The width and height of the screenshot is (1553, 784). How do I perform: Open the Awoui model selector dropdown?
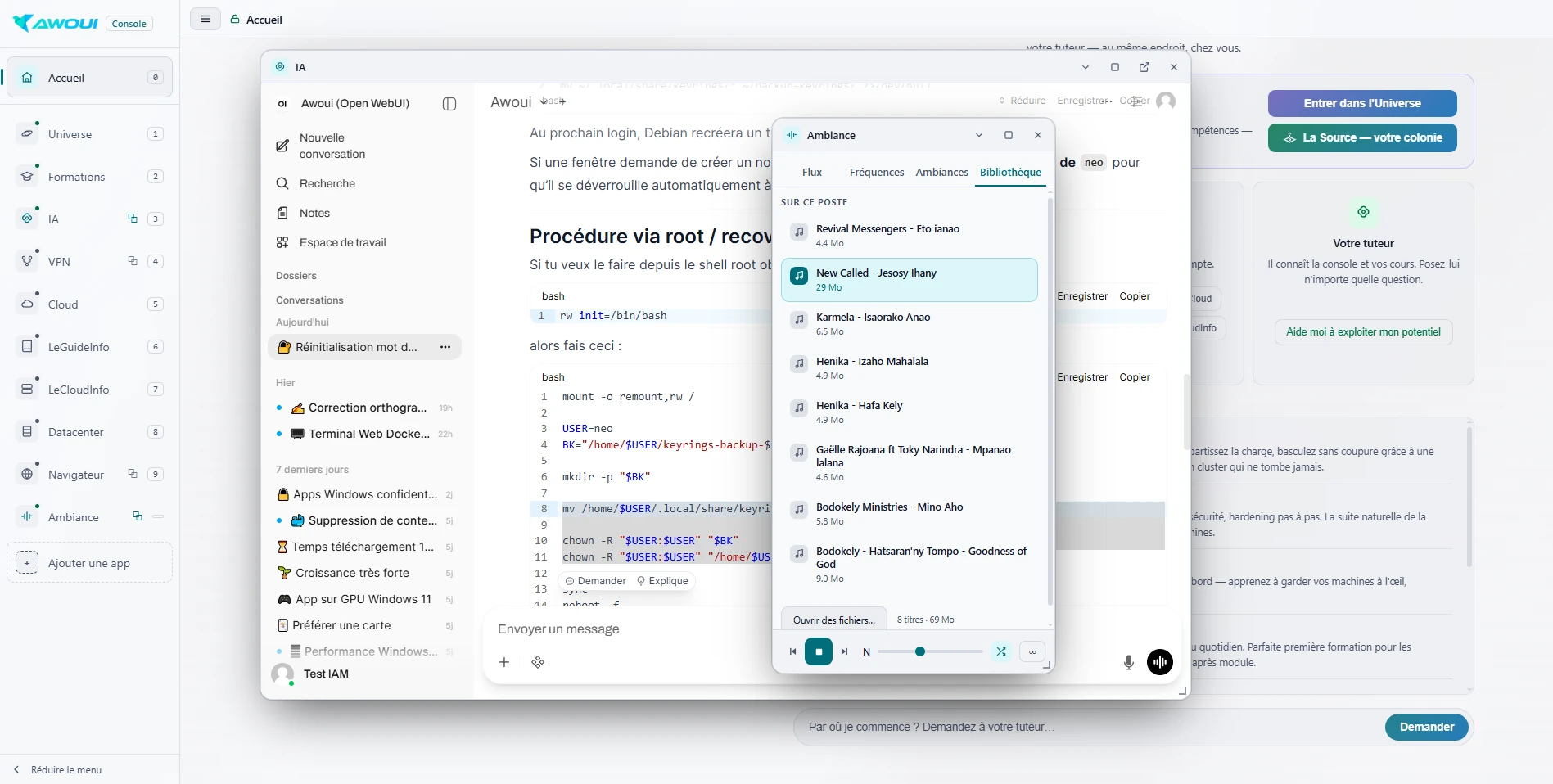coord(518,102)
